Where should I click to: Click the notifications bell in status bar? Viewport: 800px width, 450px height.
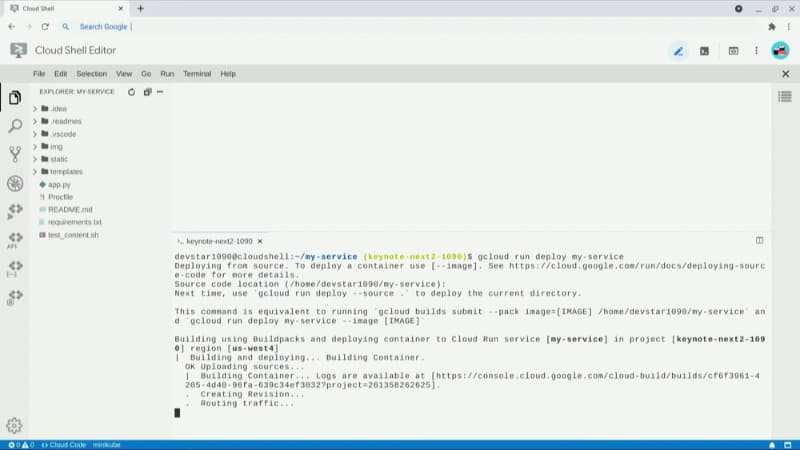(772, 445)
